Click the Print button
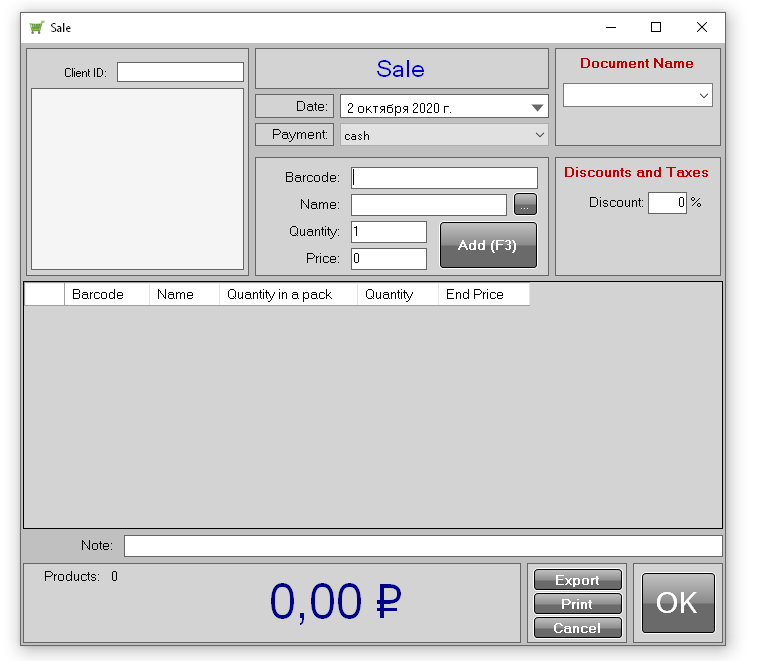Image resolution: width=766 pixels, height=661 pixels. click(577, 604)
